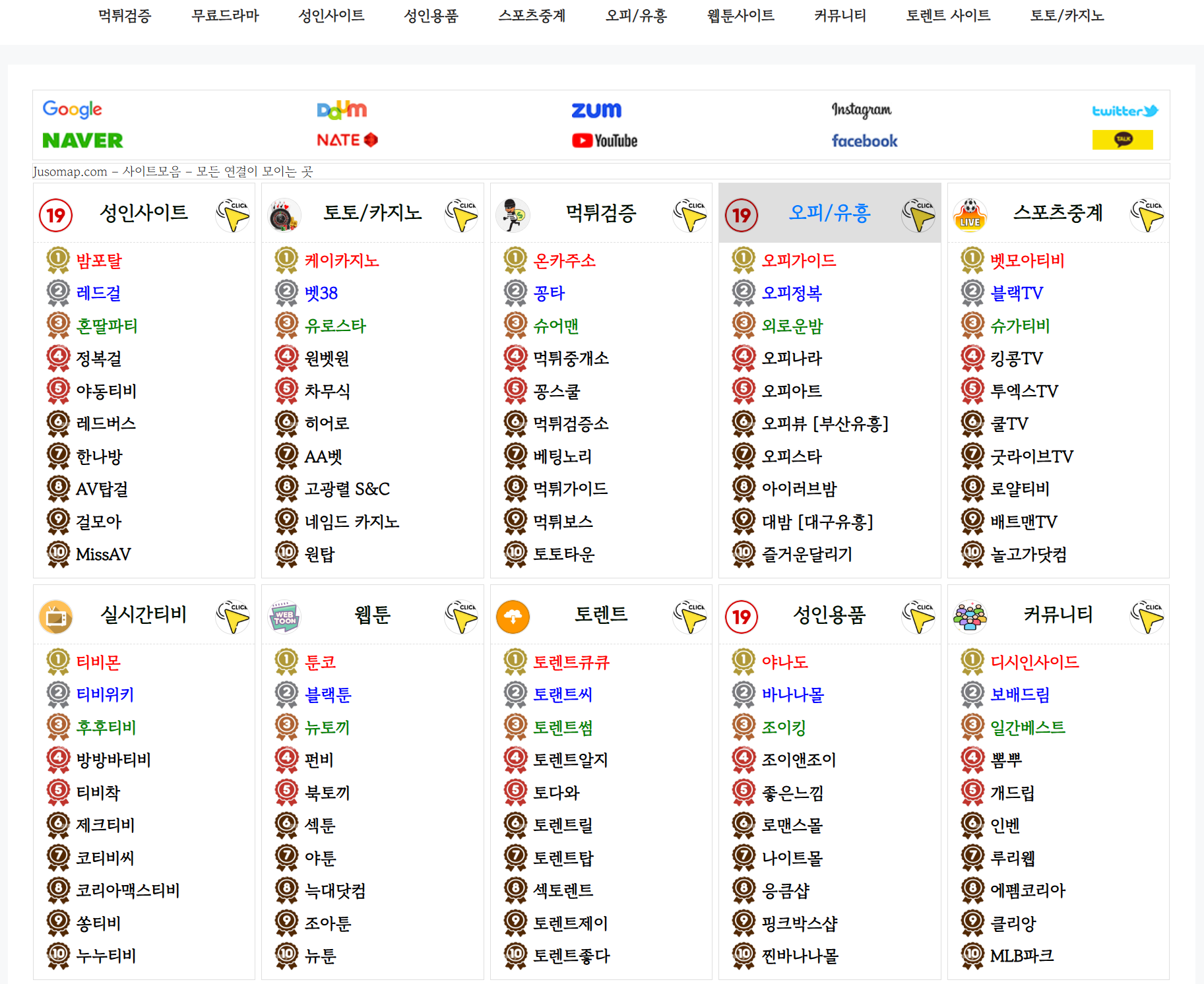The height and width of the screenshot is (984, 1204).
Task: Open the 디시인사이드 community link
Action: [x=1034, y=661]
